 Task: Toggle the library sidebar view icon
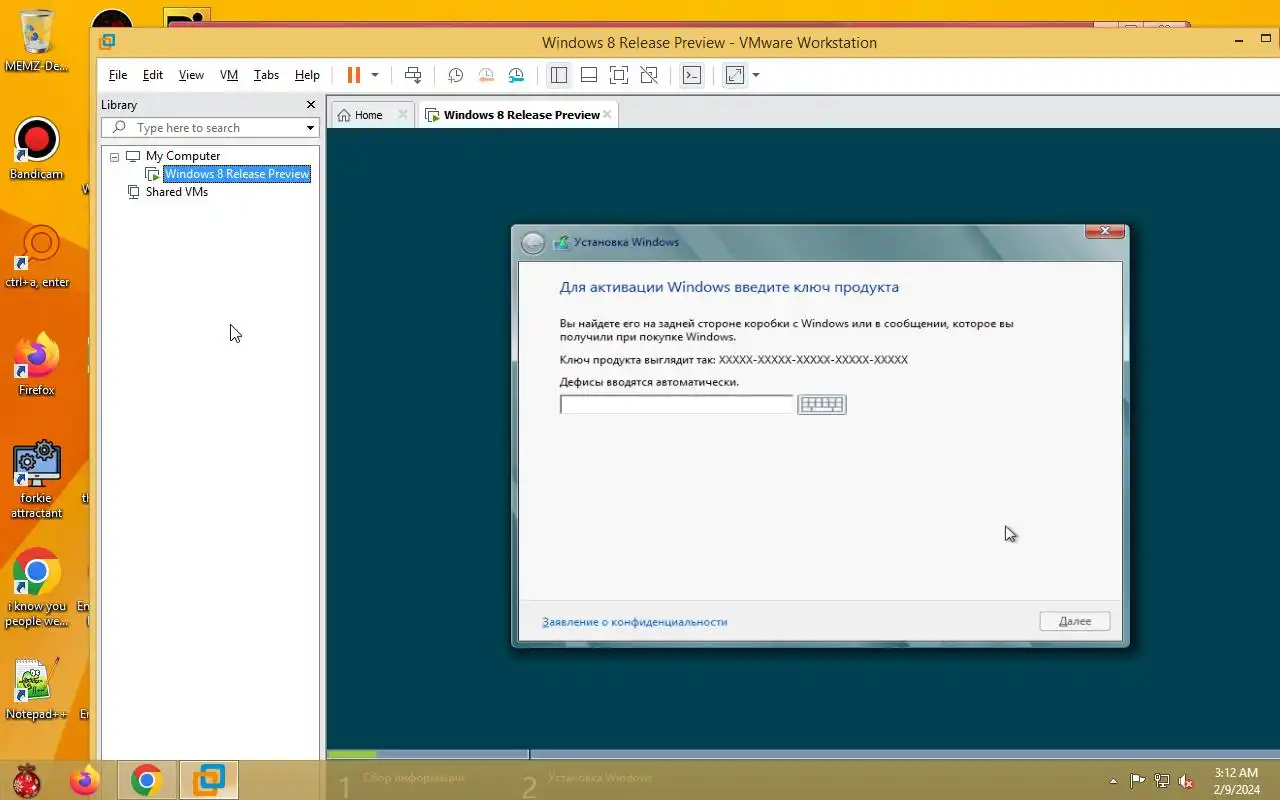[x=559, y=75]
